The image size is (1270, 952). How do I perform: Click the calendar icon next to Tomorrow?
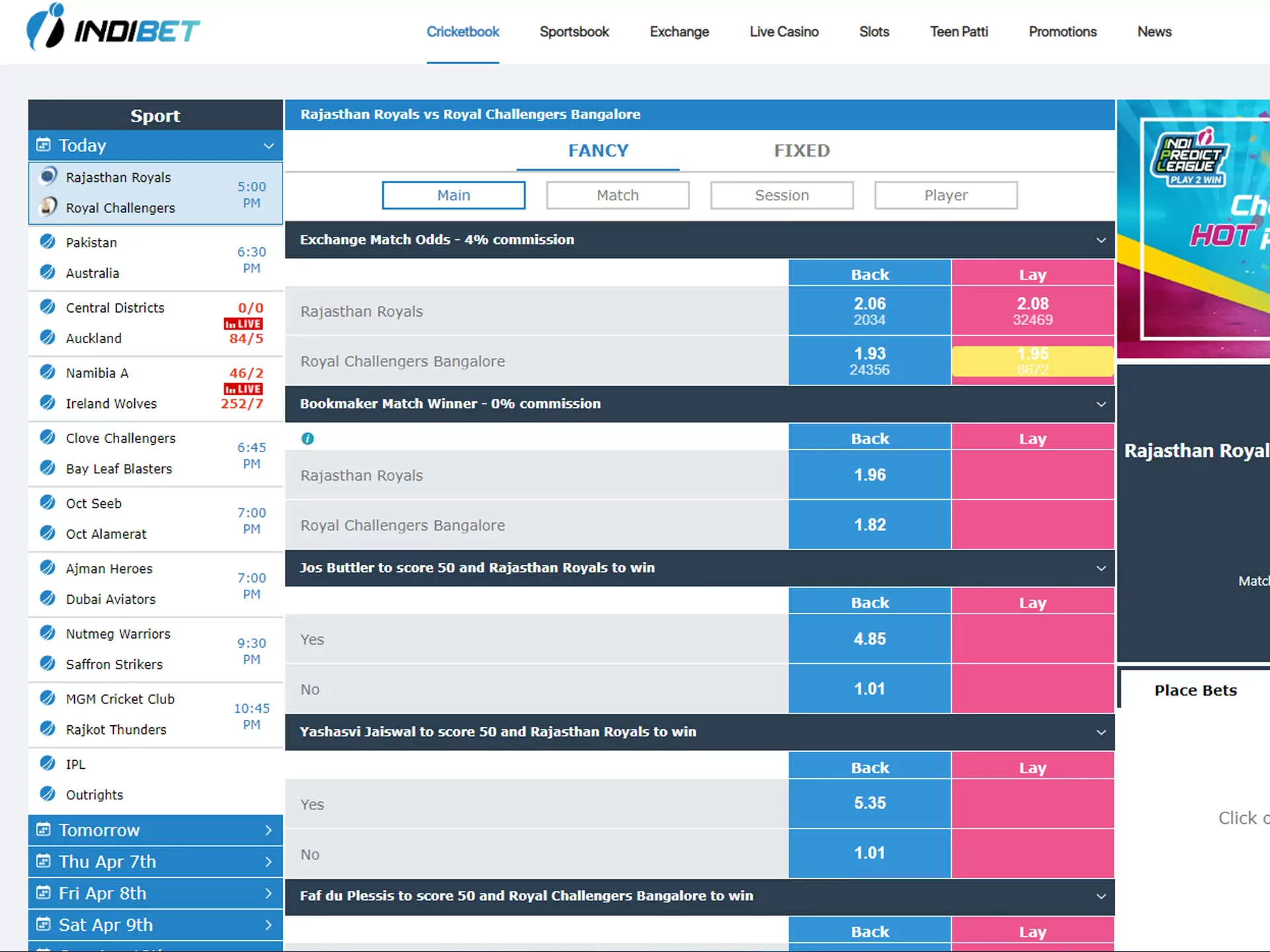[43, 830]
